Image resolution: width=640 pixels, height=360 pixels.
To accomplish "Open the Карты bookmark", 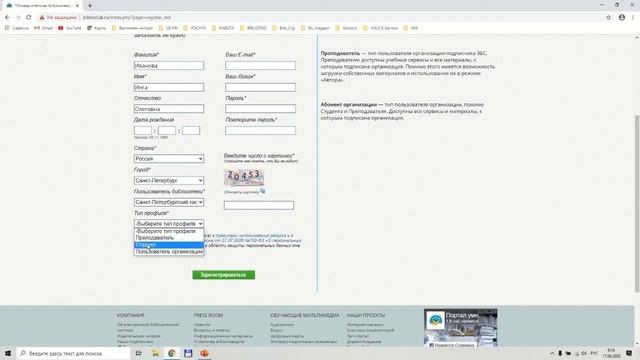I will coord(96,28).
